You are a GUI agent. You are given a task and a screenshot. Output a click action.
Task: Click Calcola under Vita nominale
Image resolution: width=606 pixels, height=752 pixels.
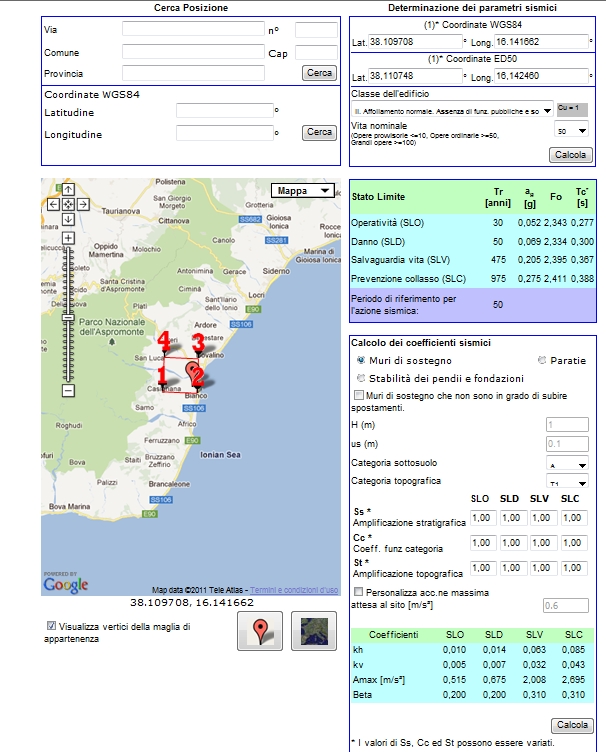click(571, 155)
